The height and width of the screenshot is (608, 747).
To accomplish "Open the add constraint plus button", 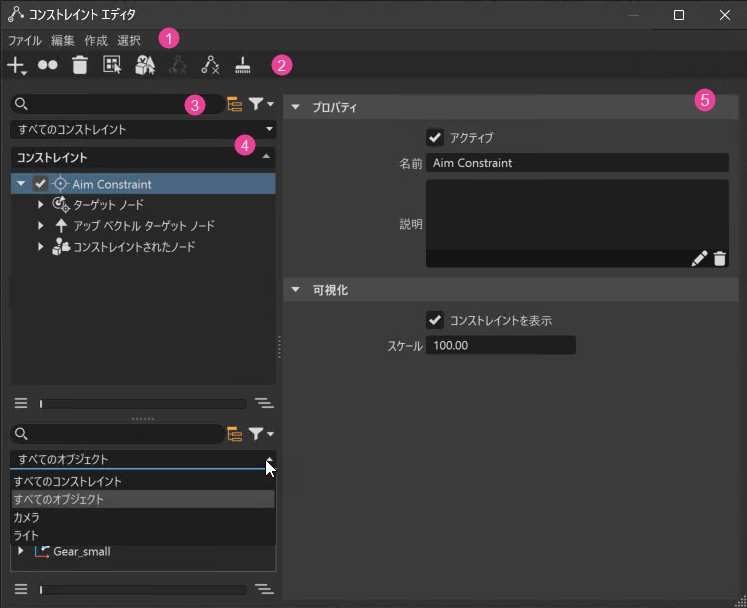I will pyautogui.click(x=17, y=66).
